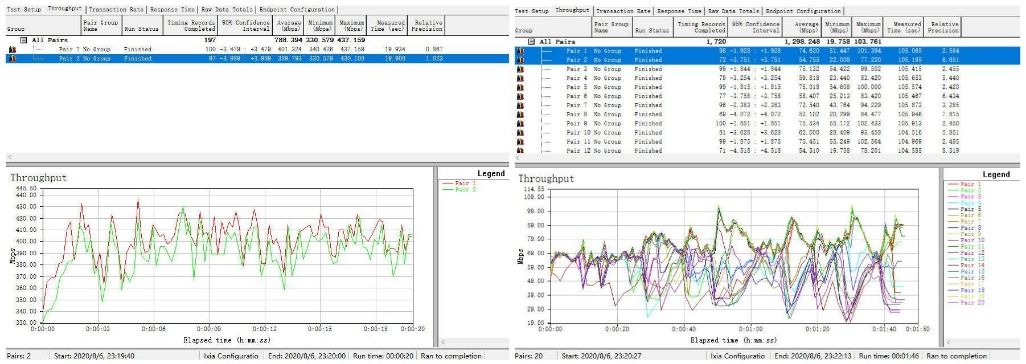Select the Pair 7 endpoint icon in right window
The image size is (1026, 364).
click(x=521, y=105)
